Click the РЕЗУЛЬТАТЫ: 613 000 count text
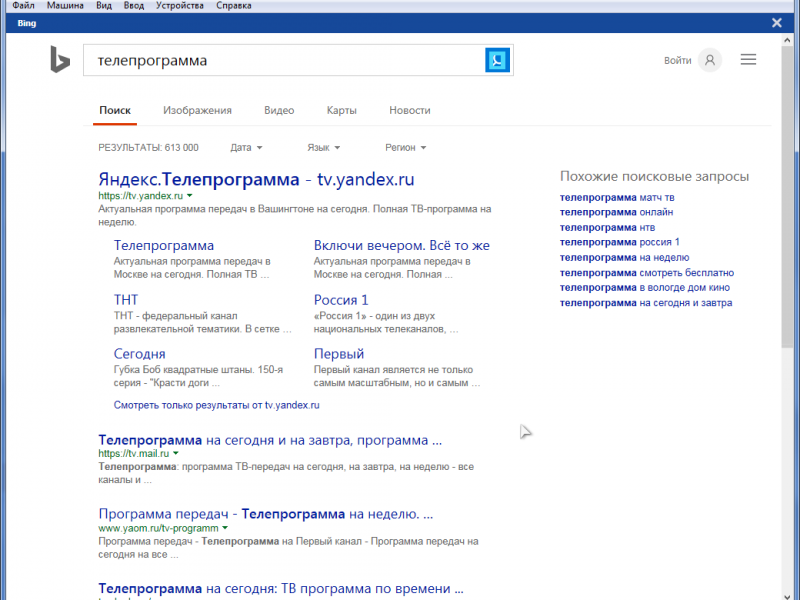800x600 pixels. (148, 147)
